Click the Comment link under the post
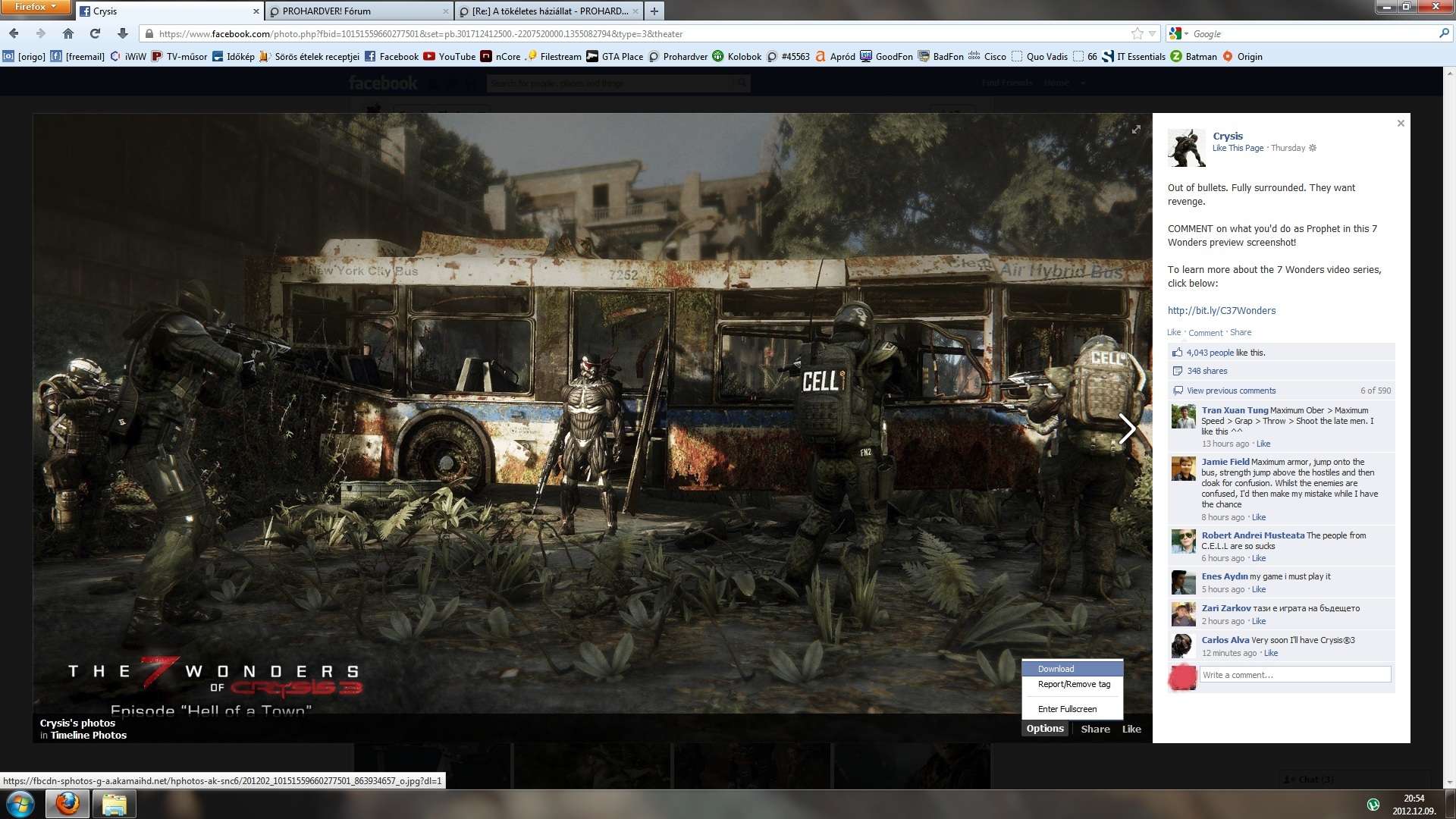The width and height of the screenshot is (1456, 819). pyautogui.click(x=1206, y=333)
